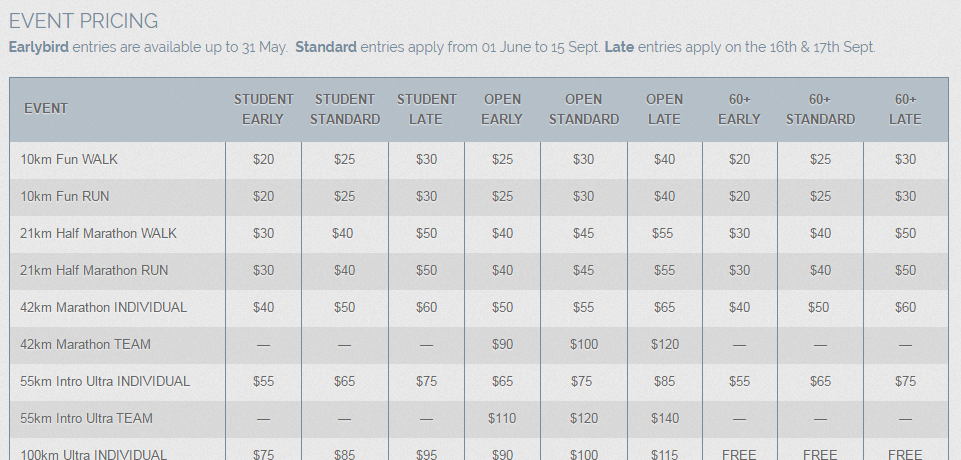Click the $120 Marathon TEAM open late price
This screenshot has width=961, height=460.
click(x=664, y=344)
